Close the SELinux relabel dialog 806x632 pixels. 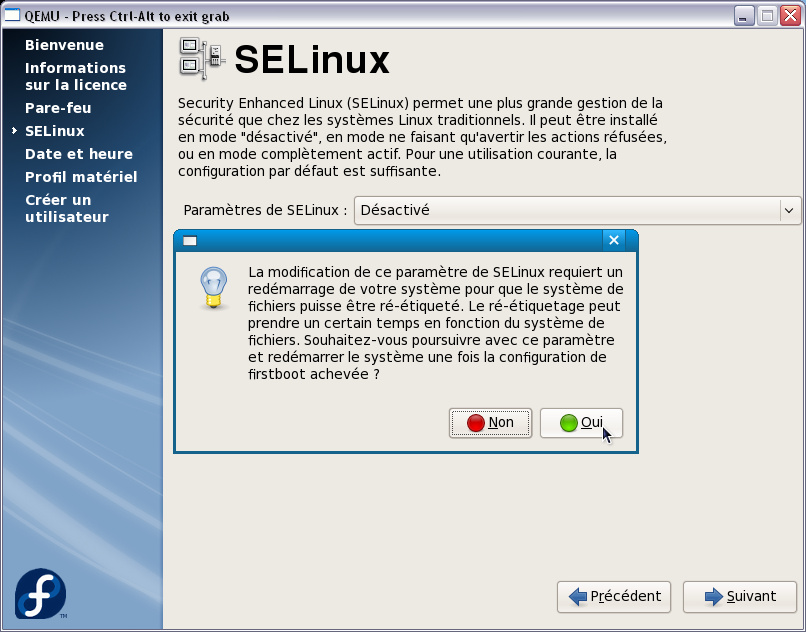coord(614,240)
